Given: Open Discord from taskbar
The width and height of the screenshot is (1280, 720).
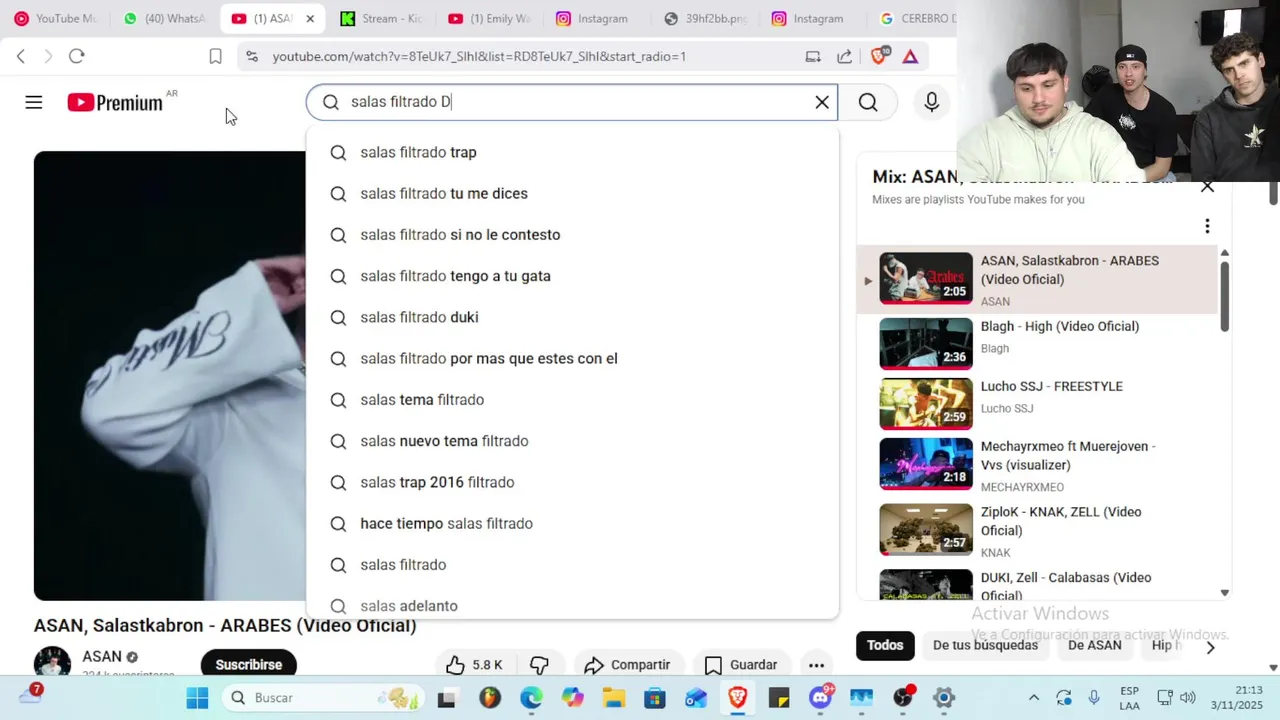Looking at the screenshot, I should (x=821, y=698).
